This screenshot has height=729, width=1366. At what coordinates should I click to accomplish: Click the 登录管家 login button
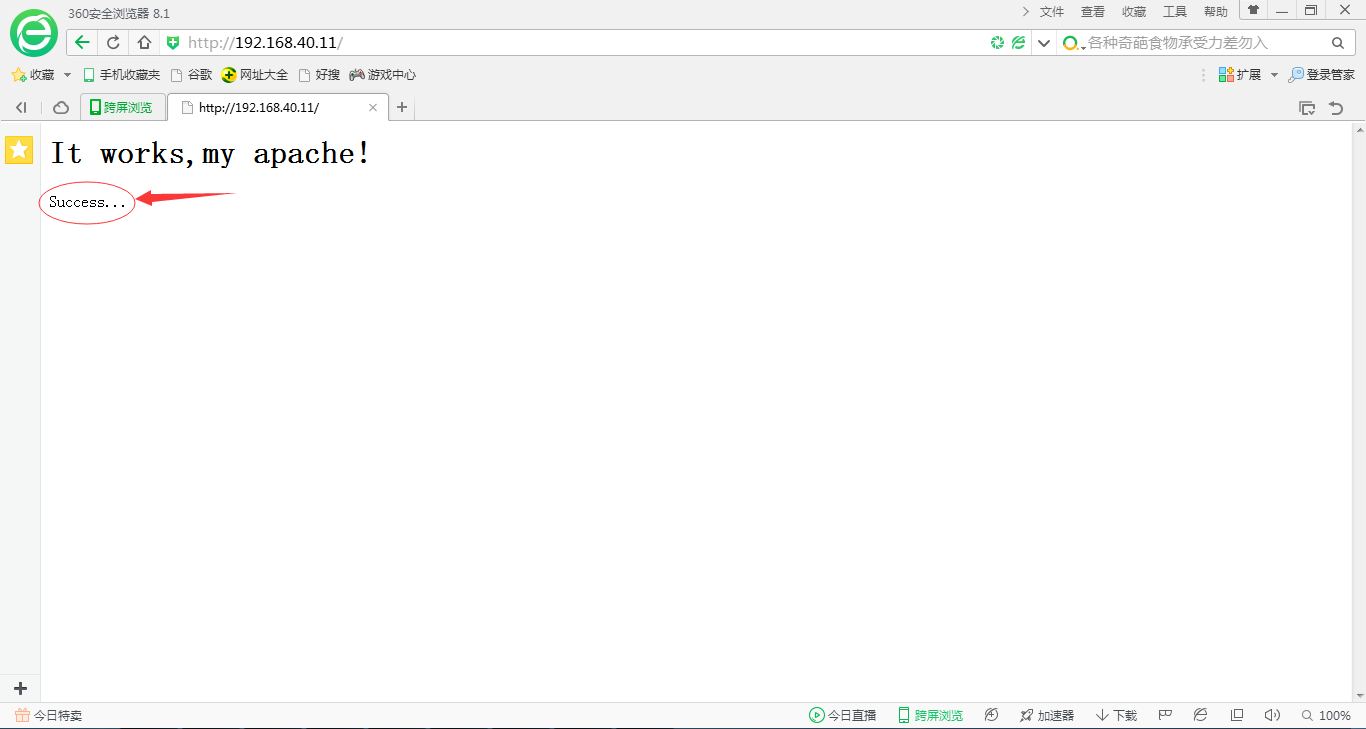click(x=1322, y=75)
